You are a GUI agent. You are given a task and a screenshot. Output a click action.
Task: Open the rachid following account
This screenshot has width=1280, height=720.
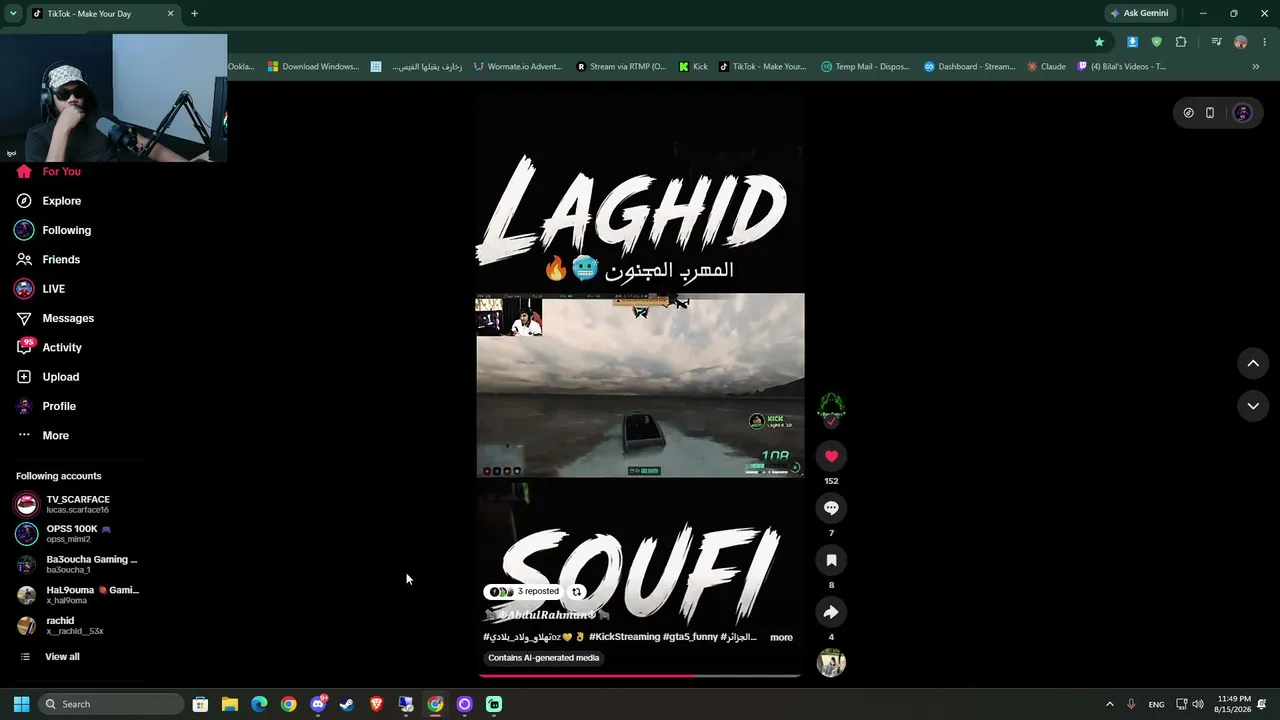click(78, 626)
